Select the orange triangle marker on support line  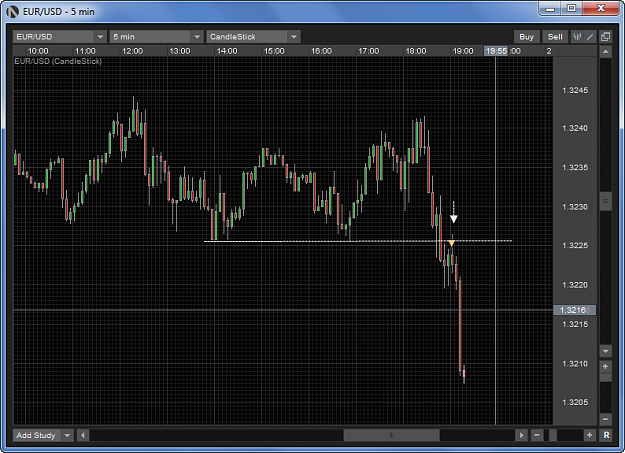451,243
